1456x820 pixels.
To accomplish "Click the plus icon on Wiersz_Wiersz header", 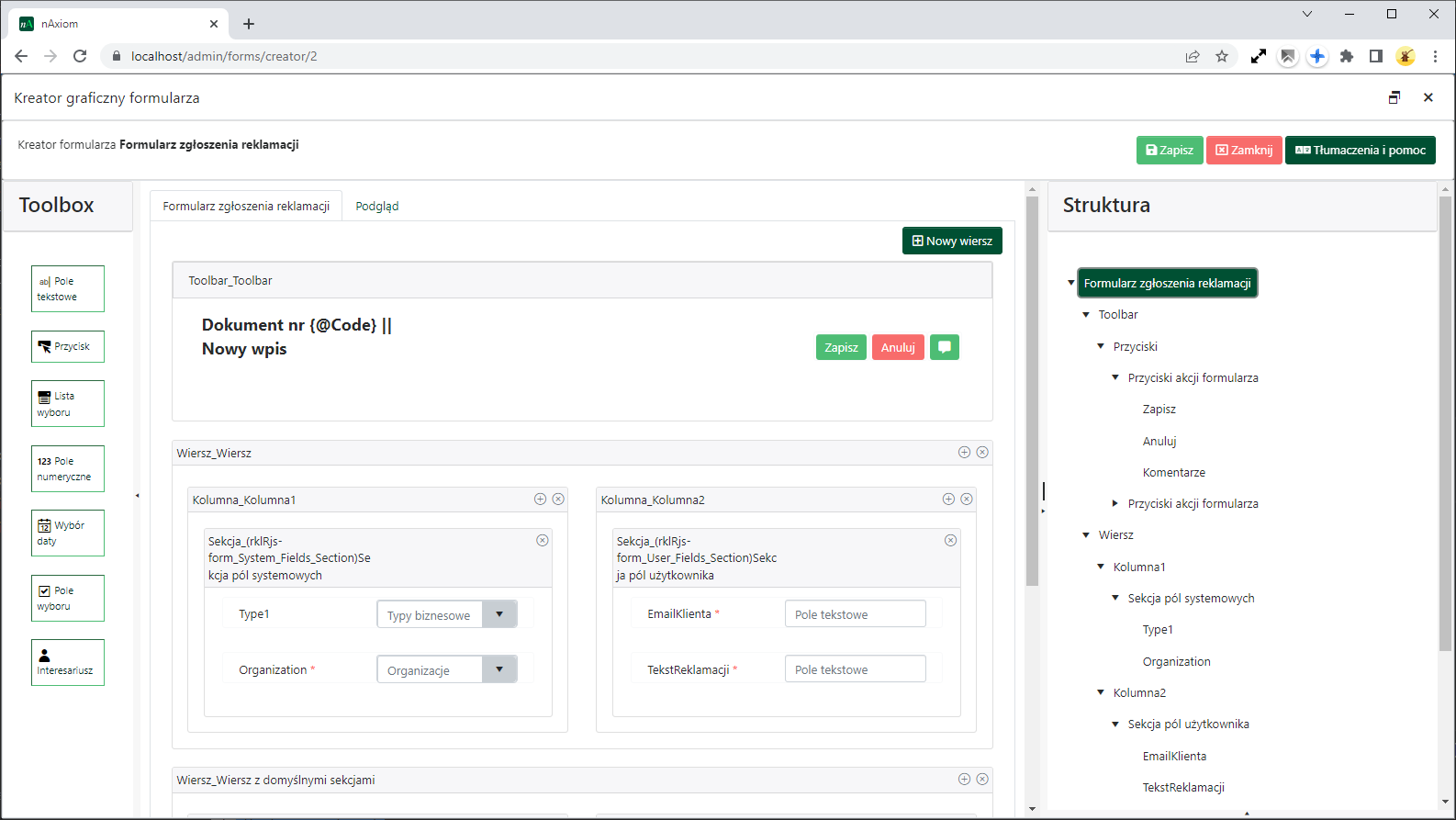I will (x=964, y=452).
